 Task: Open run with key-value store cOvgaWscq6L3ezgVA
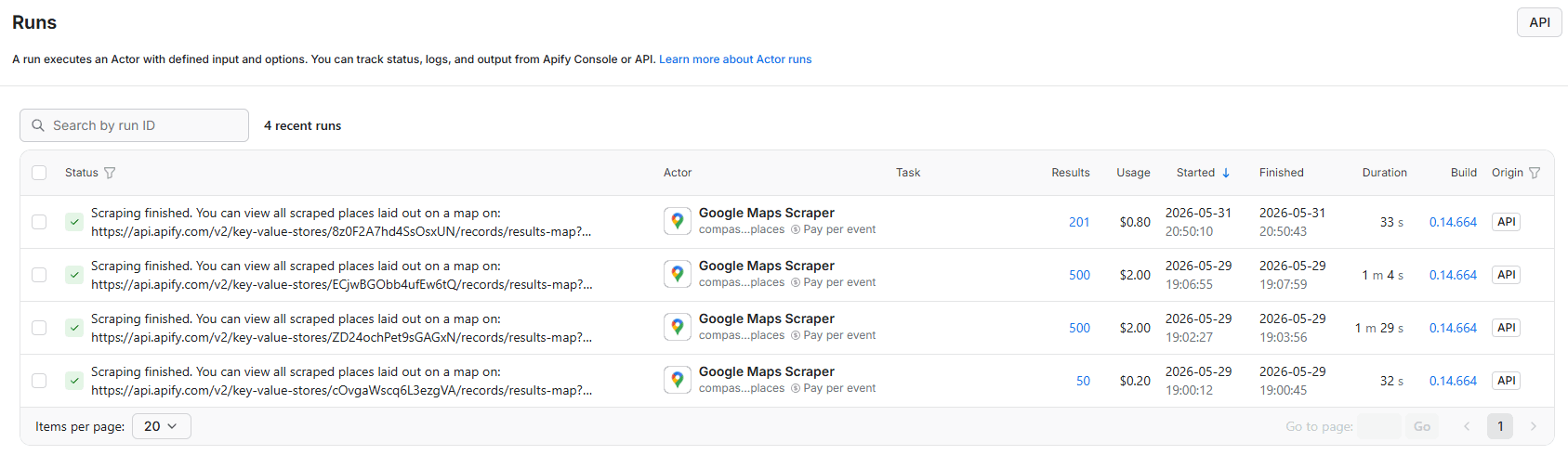pos(341,381)
